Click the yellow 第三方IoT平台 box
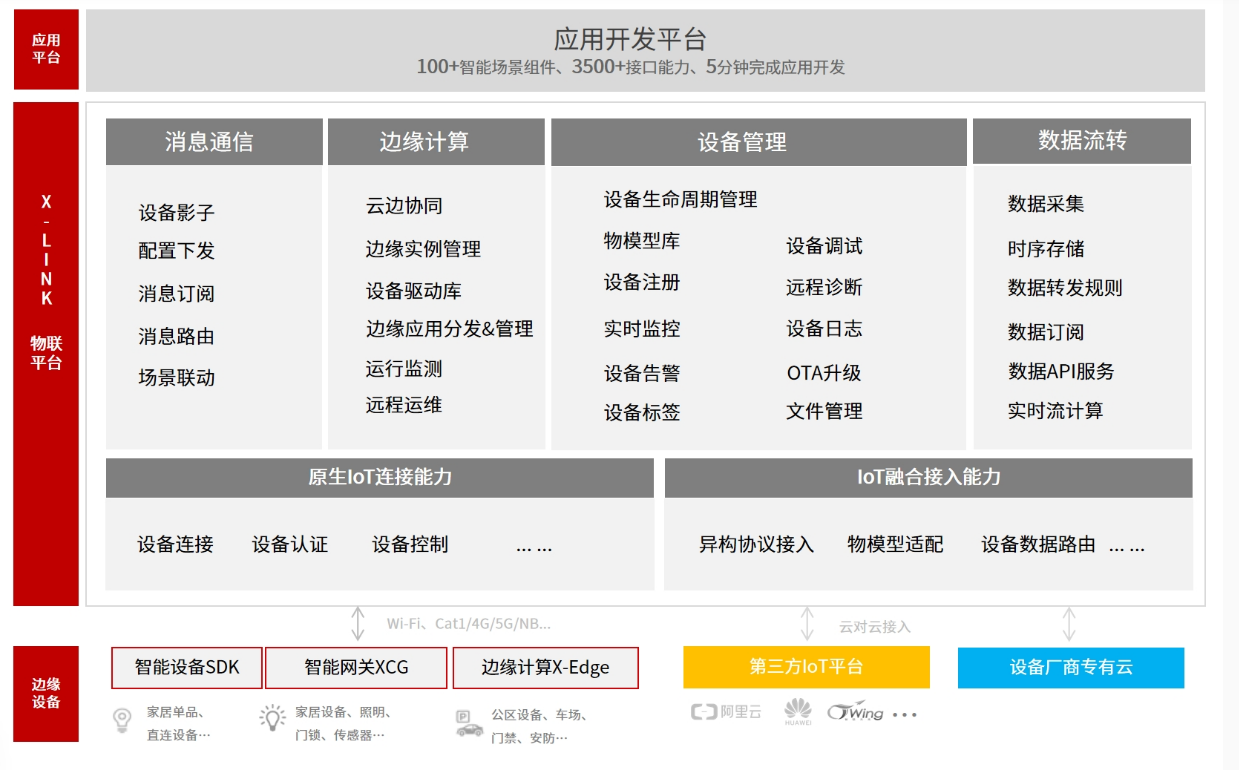Image resolution: width=1239 pixels, height=770 pixels. [x=806, y=667]
